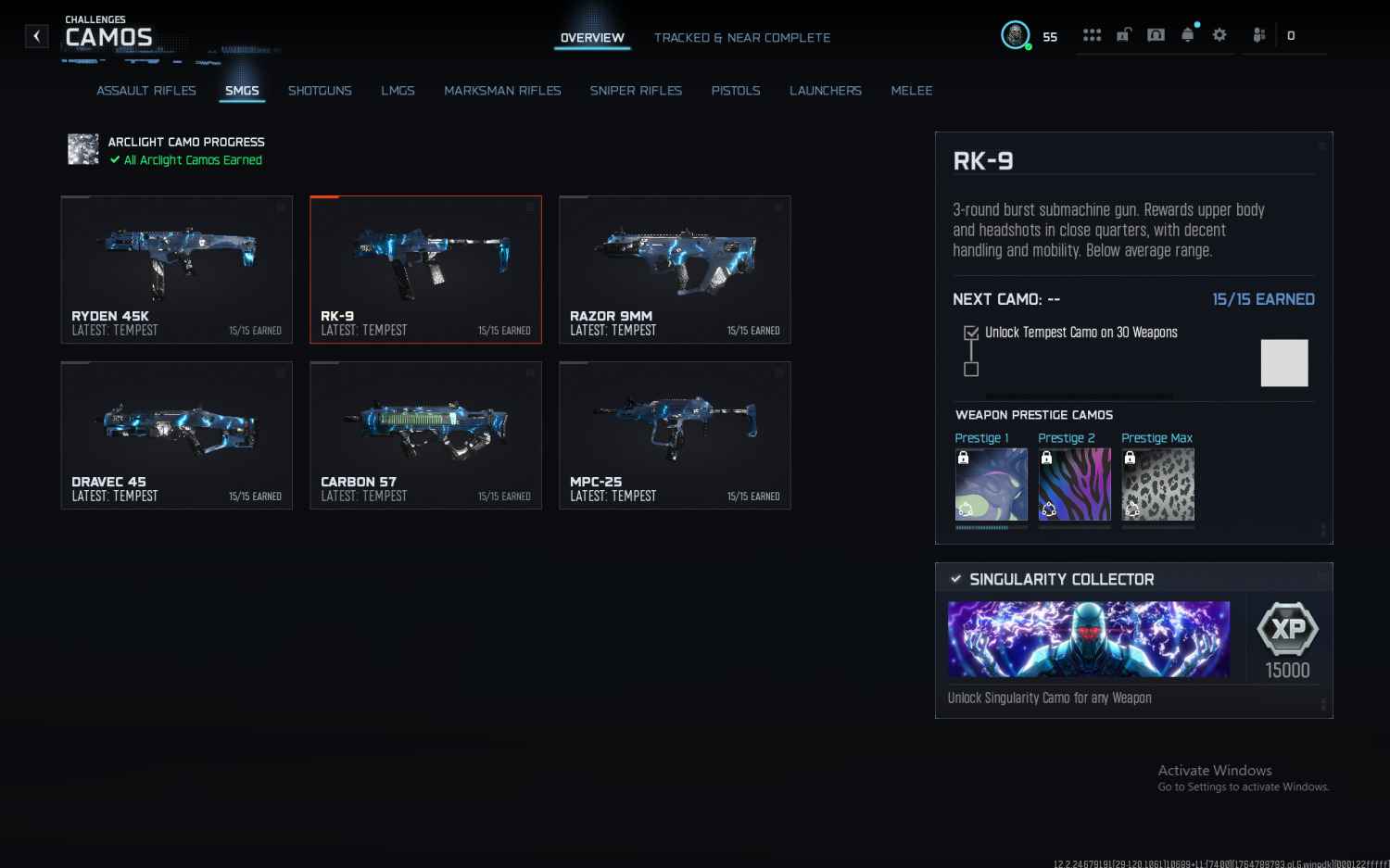
Task: Open Tracked & Near Complete tab
Action: [x=741, y=38]
